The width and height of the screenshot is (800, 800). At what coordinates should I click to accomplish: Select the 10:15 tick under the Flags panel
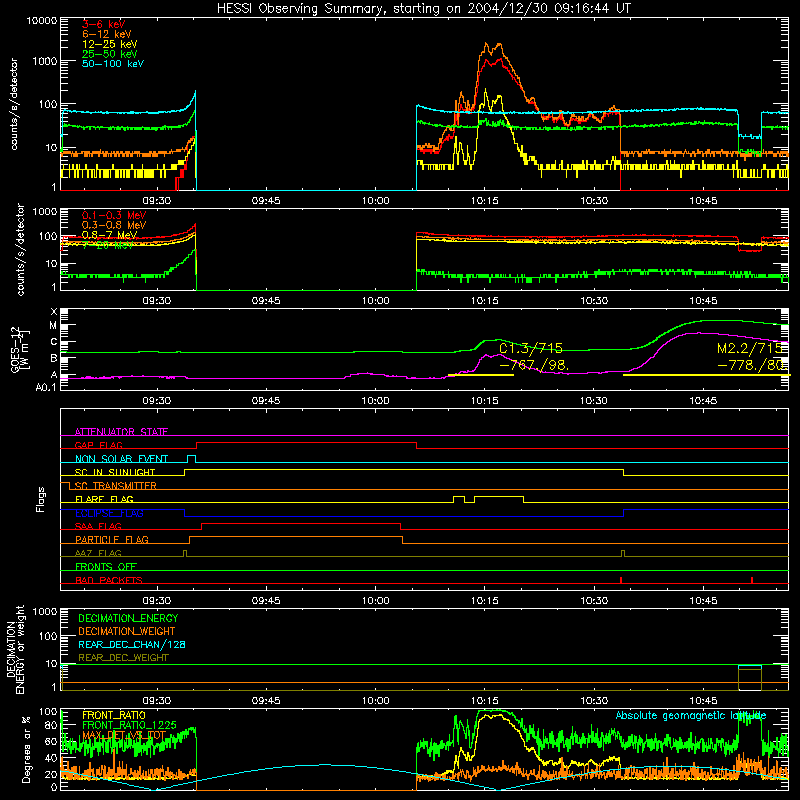tap(484, 601)
